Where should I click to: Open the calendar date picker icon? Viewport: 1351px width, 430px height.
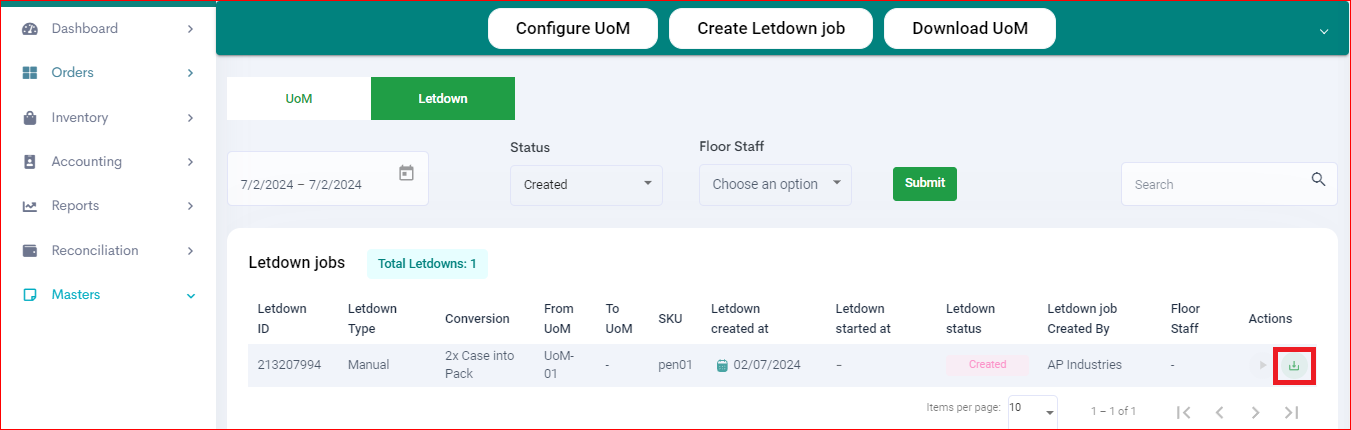point(406,173)
